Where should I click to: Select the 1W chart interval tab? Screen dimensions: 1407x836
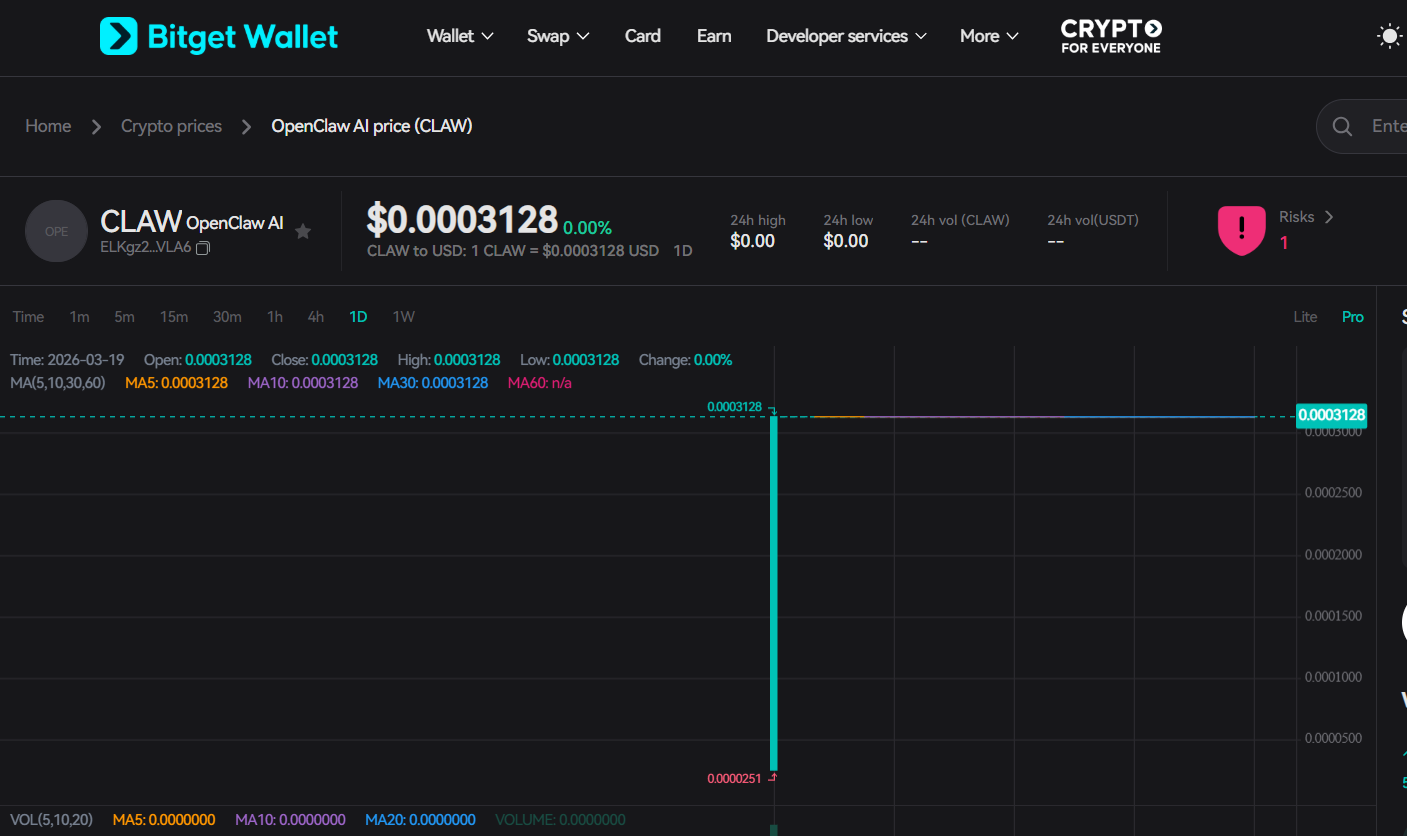click(x=403, y=316)
